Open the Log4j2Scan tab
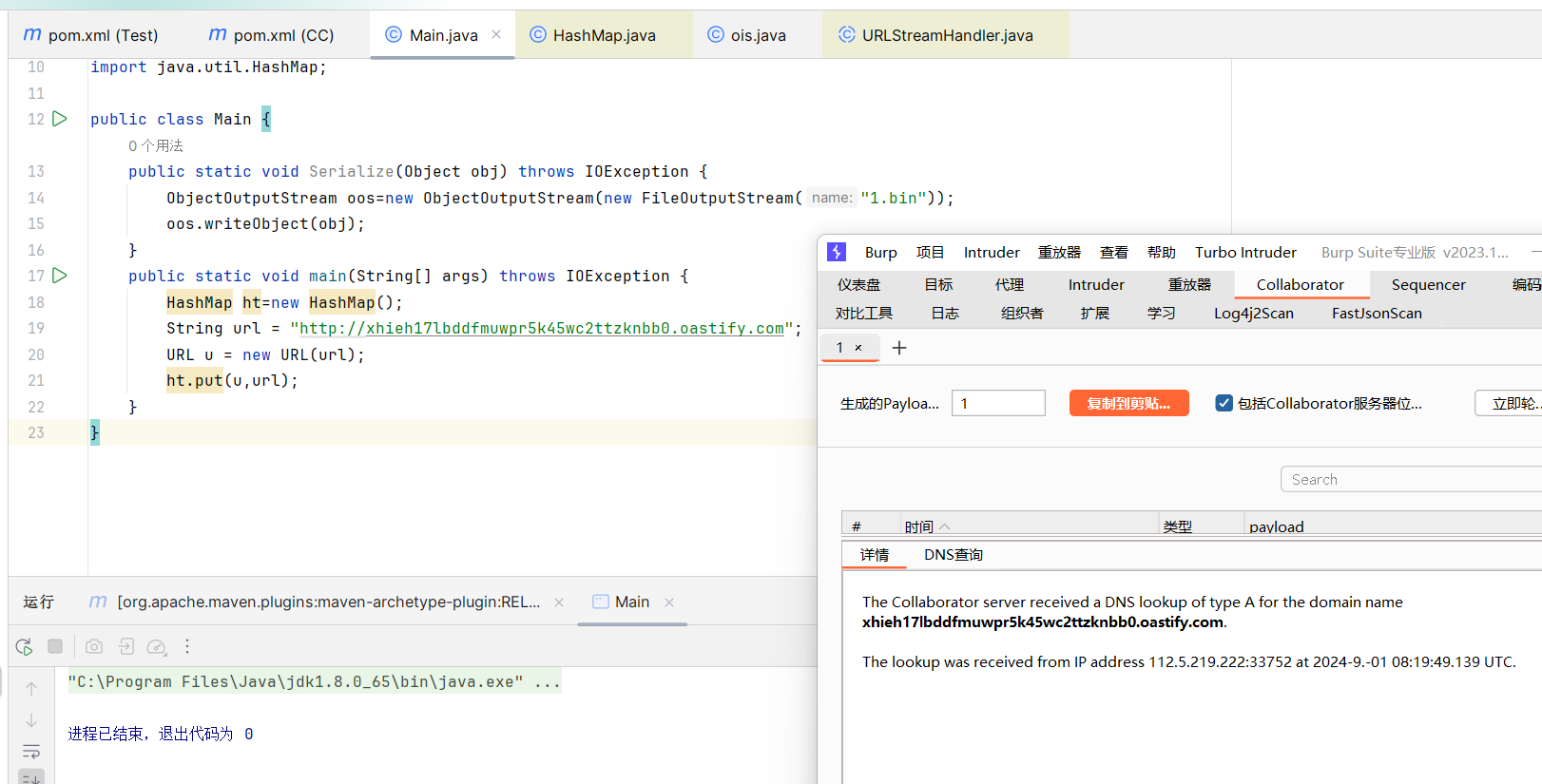 click(x=1253, y=314)
